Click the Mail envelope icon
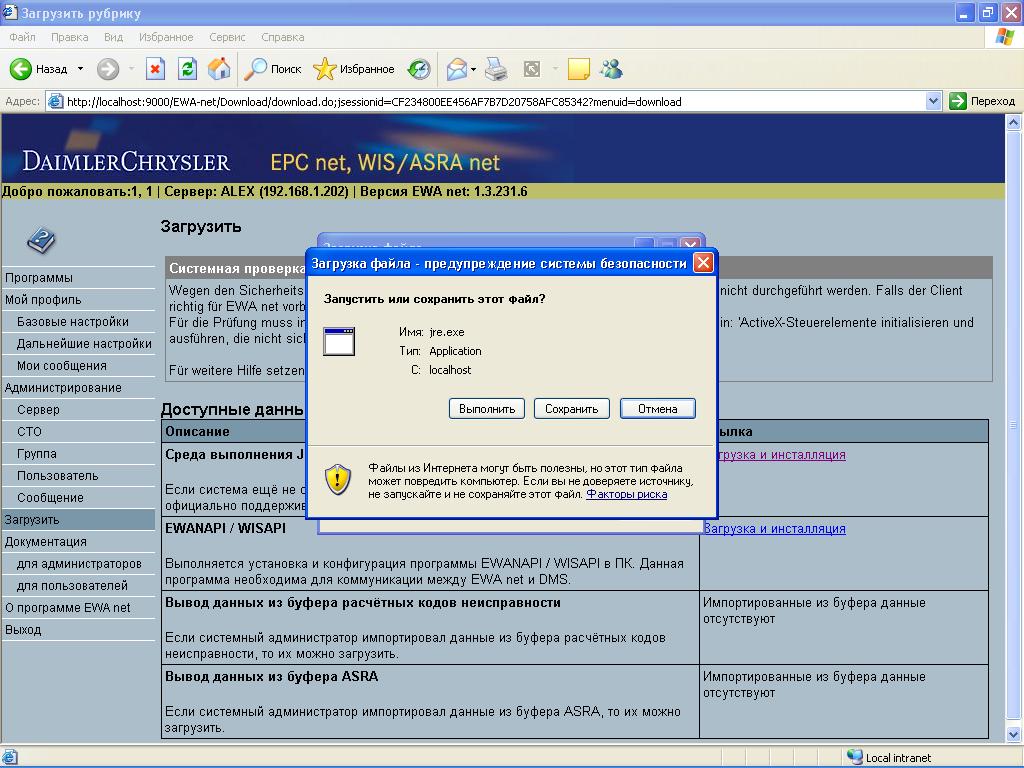Screen dimensions: 1024x768 (x=456, y=69)
